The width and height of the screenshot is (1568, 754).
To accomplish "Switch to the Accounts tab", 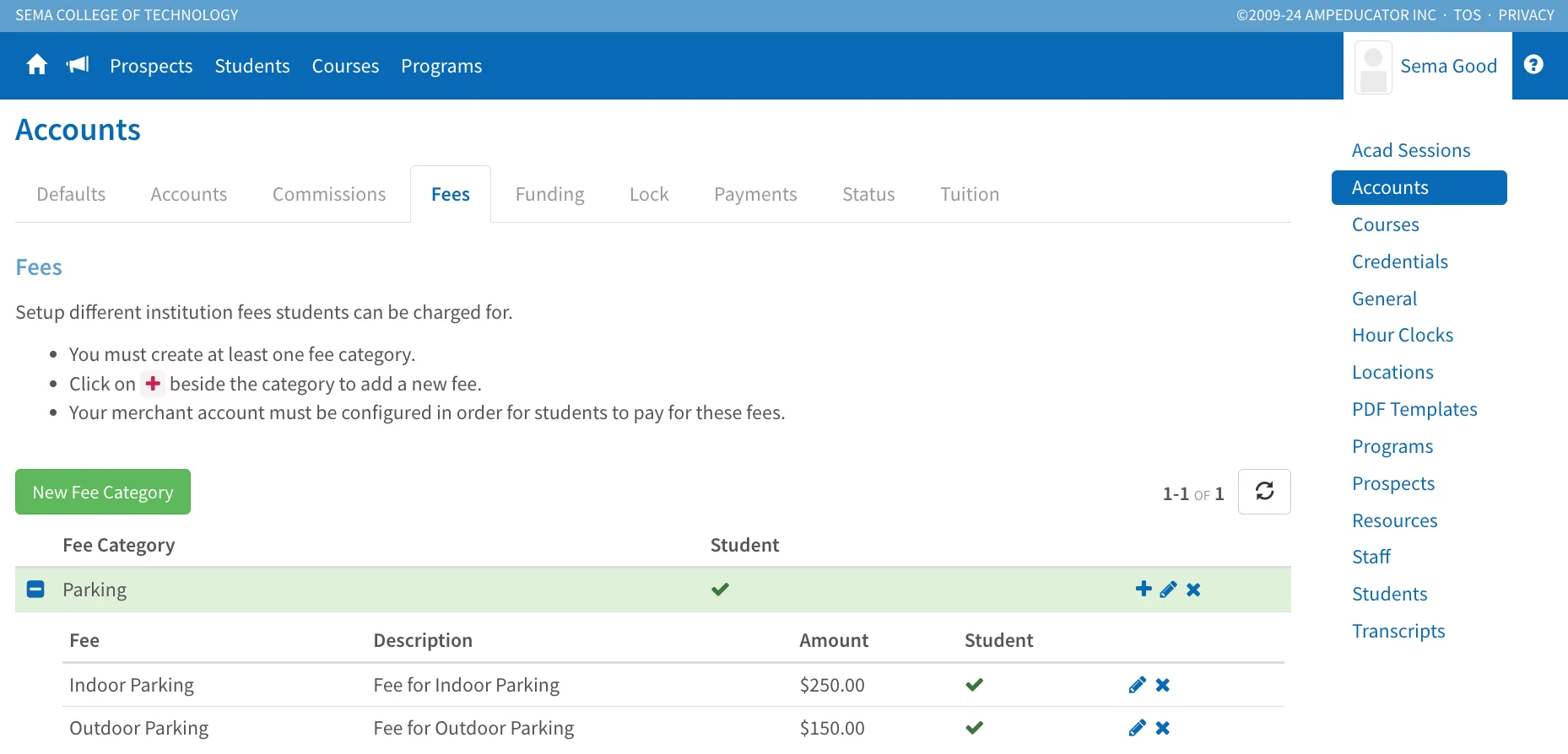I will coord(189,194).
